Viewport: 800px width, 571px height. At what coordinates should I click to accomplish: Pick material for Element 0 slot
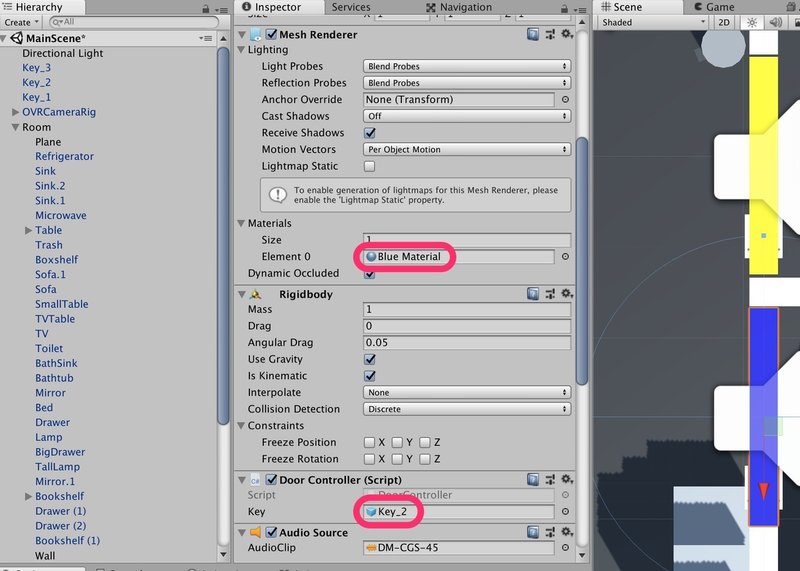tap(565, 257)
